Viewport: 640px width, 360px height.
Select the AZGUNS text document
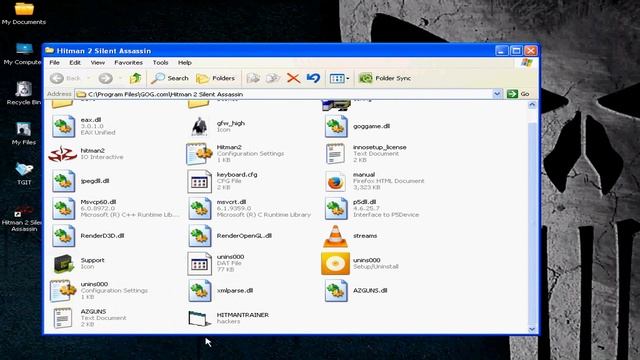click(63, 318)
